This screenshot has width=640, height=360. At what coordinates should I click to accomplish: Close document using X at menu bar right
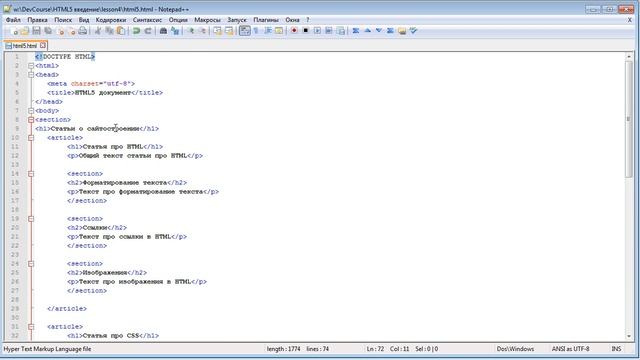[630, 20]
